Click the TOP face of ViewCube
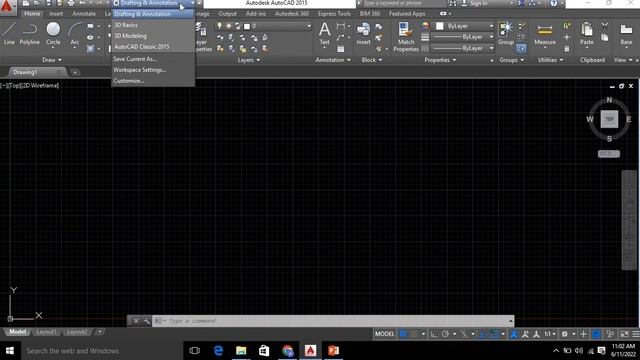 click(609, 119)
